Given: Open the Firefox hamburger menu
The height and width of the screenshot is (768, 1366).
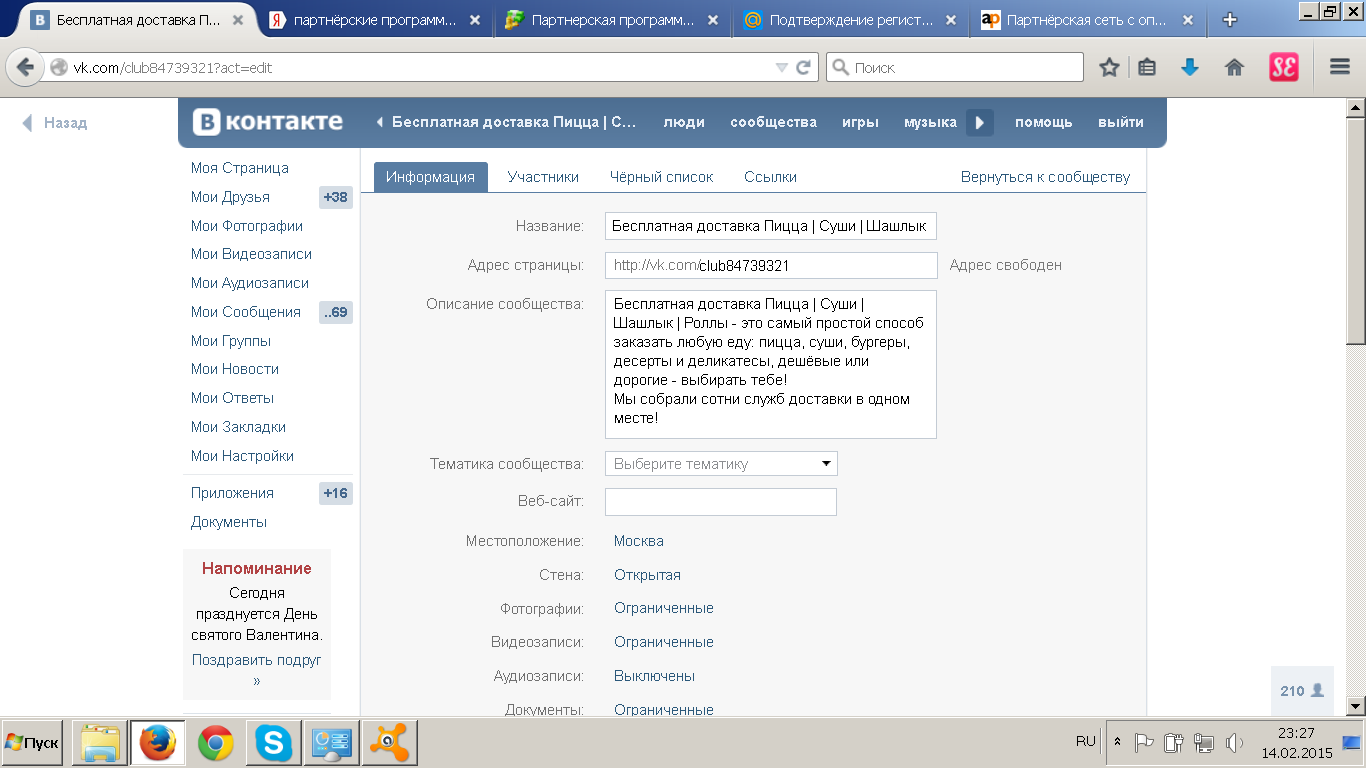Looking at the screenshot, I should click(x=1340, y=67).
